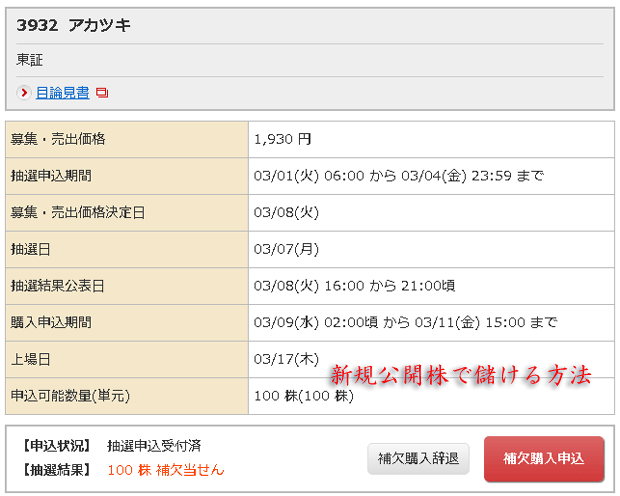
Task: Click the 抽選日 value 03/07(月)
Action: [x=286, y=249]
